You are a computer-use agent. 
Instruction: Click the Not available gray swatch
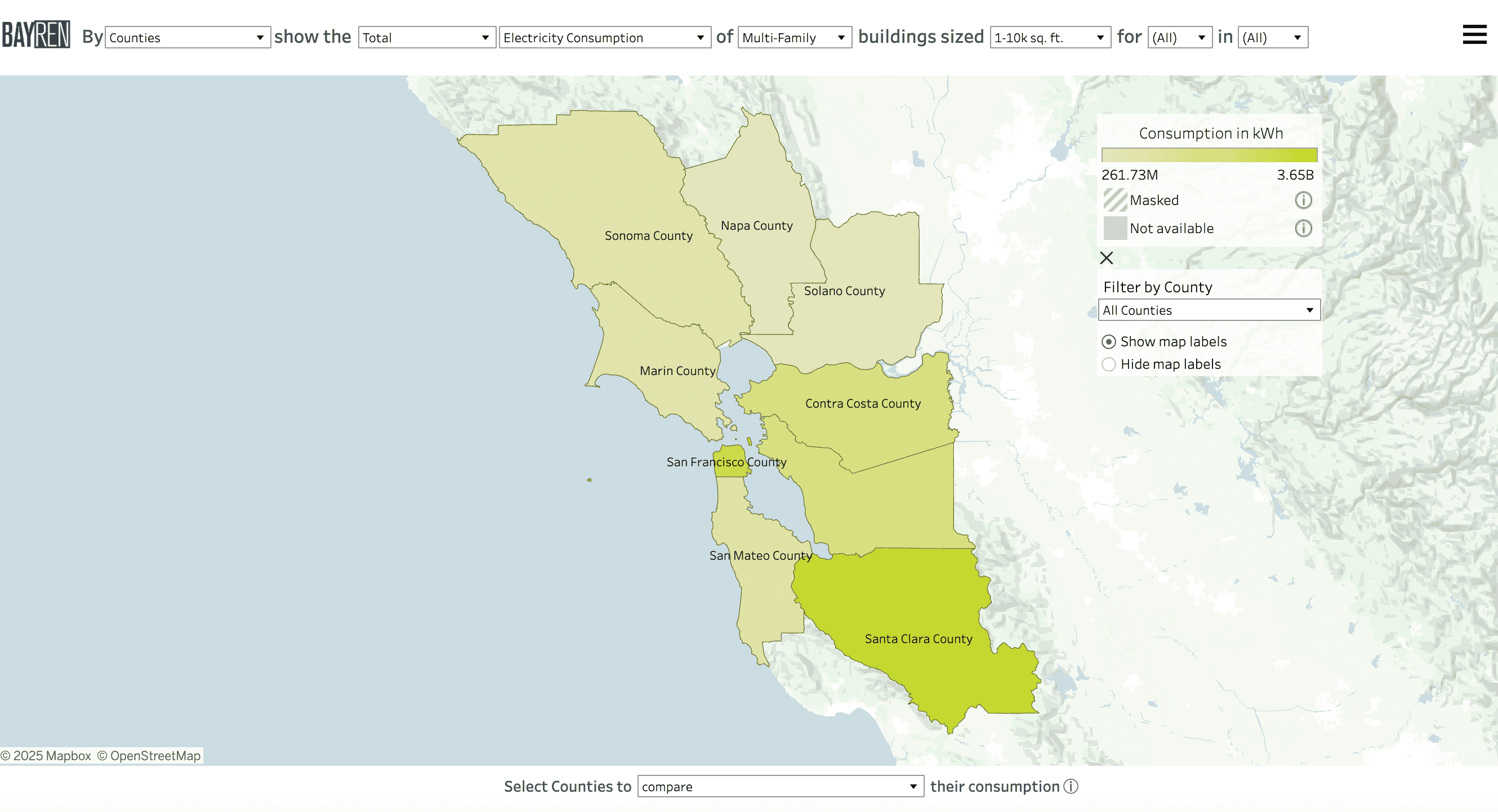click(x=1115, y=228)
